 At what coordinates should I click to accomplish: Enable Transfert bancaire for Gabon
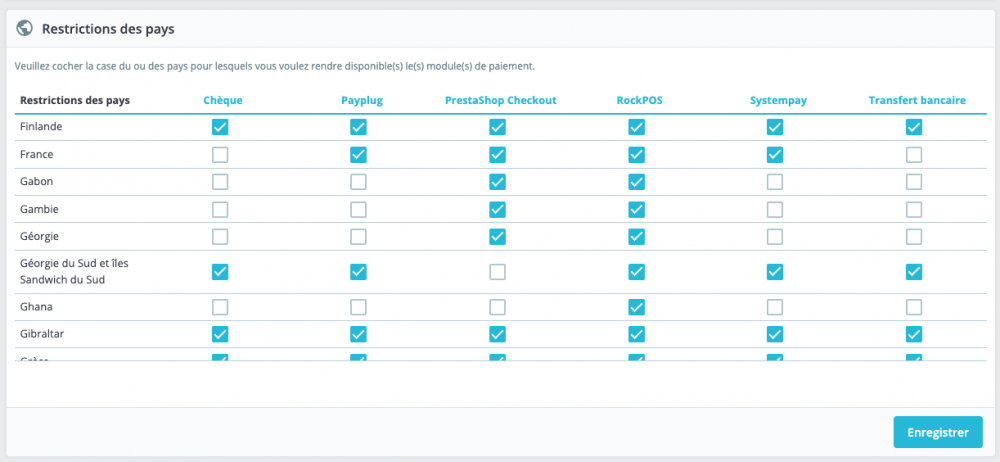click(x=913, y=182)
